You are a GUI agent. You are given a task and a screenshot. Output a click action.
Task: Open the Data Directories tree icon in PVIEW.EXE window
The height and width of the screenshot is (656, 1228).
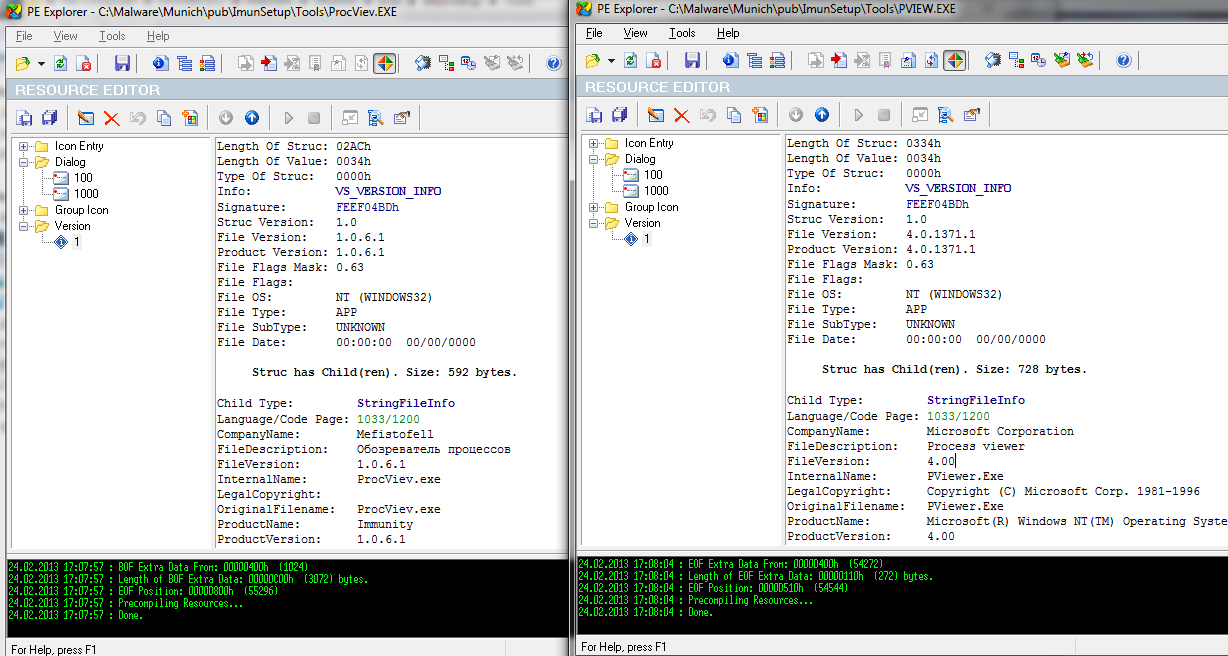coord(754,60)
